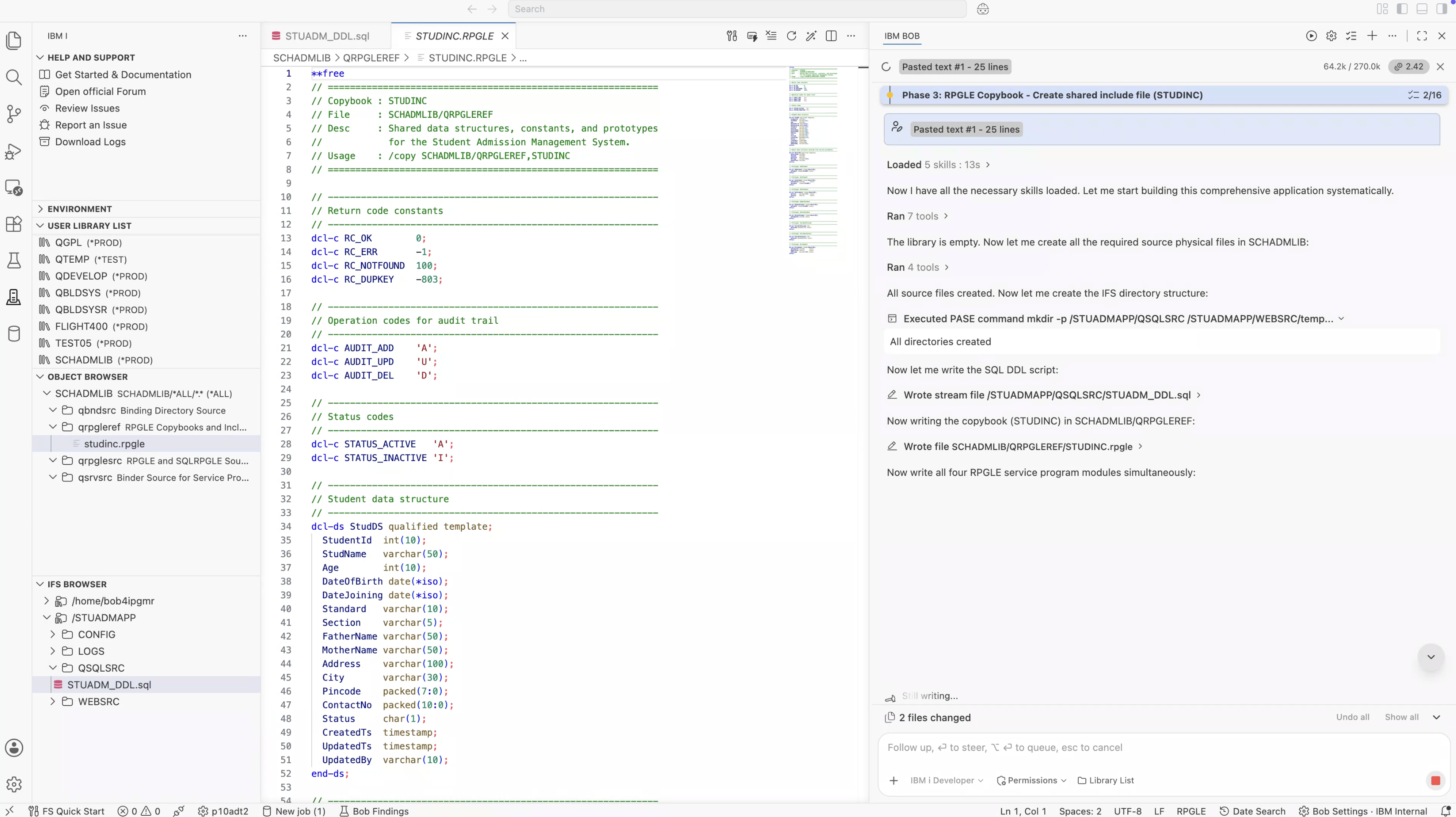1456x817 pixels.
Task: Expand /home/bob4ipgmr folder
Action: tap(47, 601)
